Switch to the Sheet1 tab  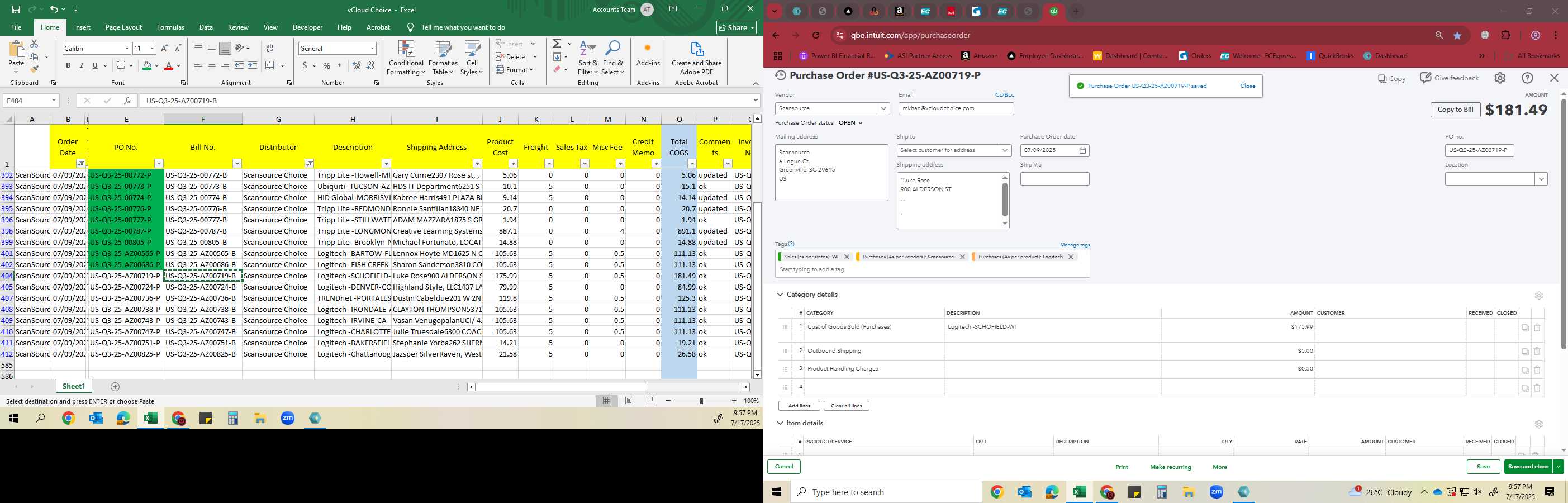(74, 387)
